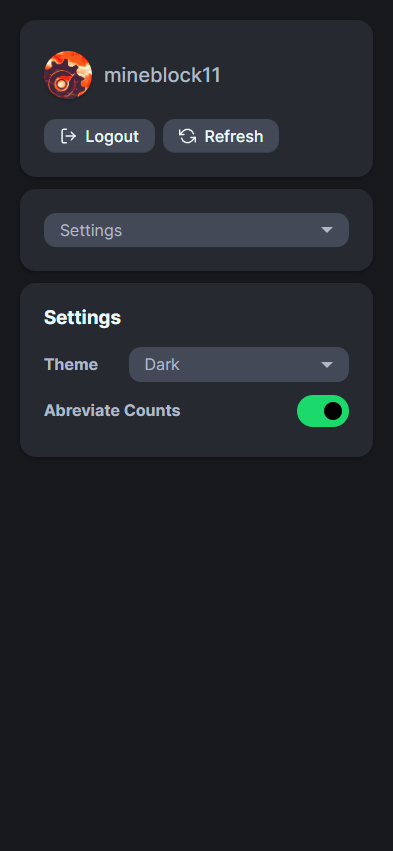This screenshot has height=851, width=393.
Task: Click the Settings text in the top selector
Action: 91,231
